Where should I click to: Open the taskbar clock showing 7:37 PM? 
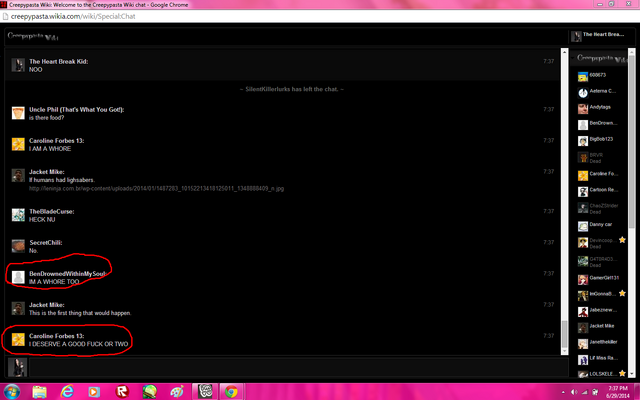coord(618,392)
